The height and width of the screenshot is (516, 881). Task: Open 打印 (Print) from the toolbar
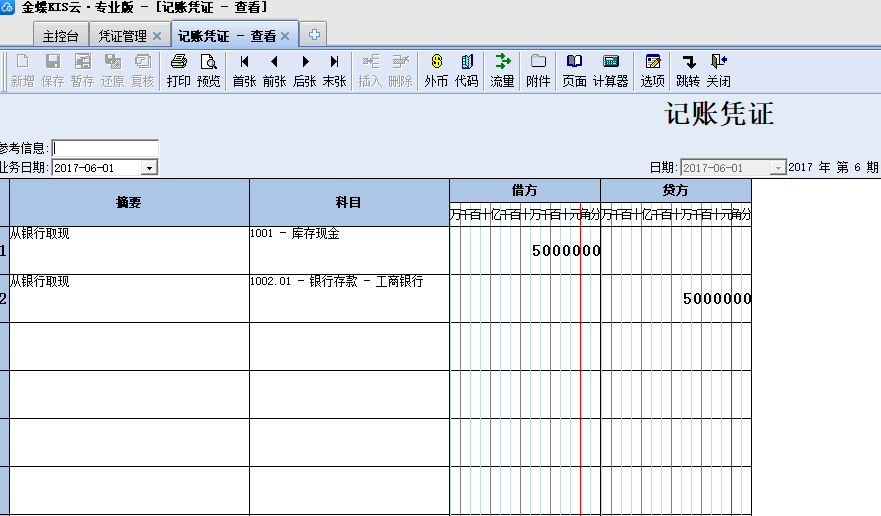[x=179, y=70]
